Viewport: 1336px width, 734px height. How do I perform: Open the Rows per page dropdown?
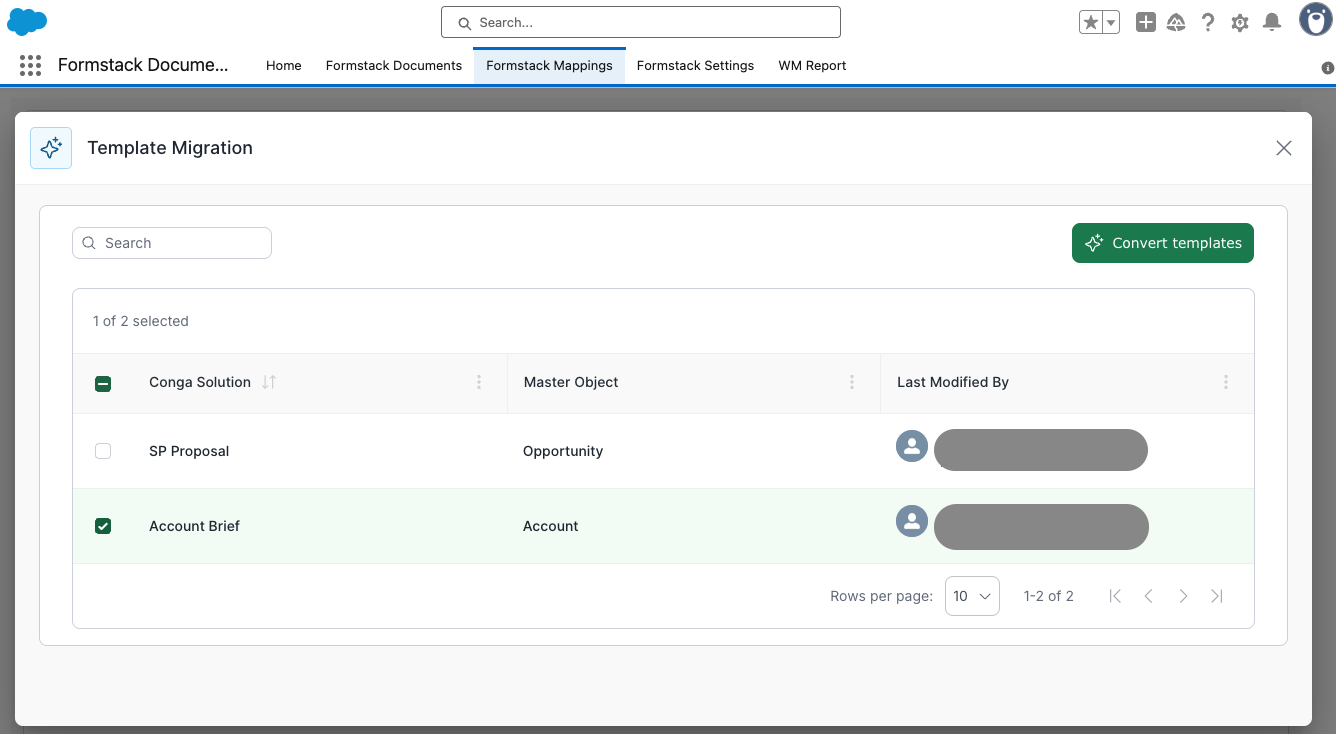pos(971,596)
